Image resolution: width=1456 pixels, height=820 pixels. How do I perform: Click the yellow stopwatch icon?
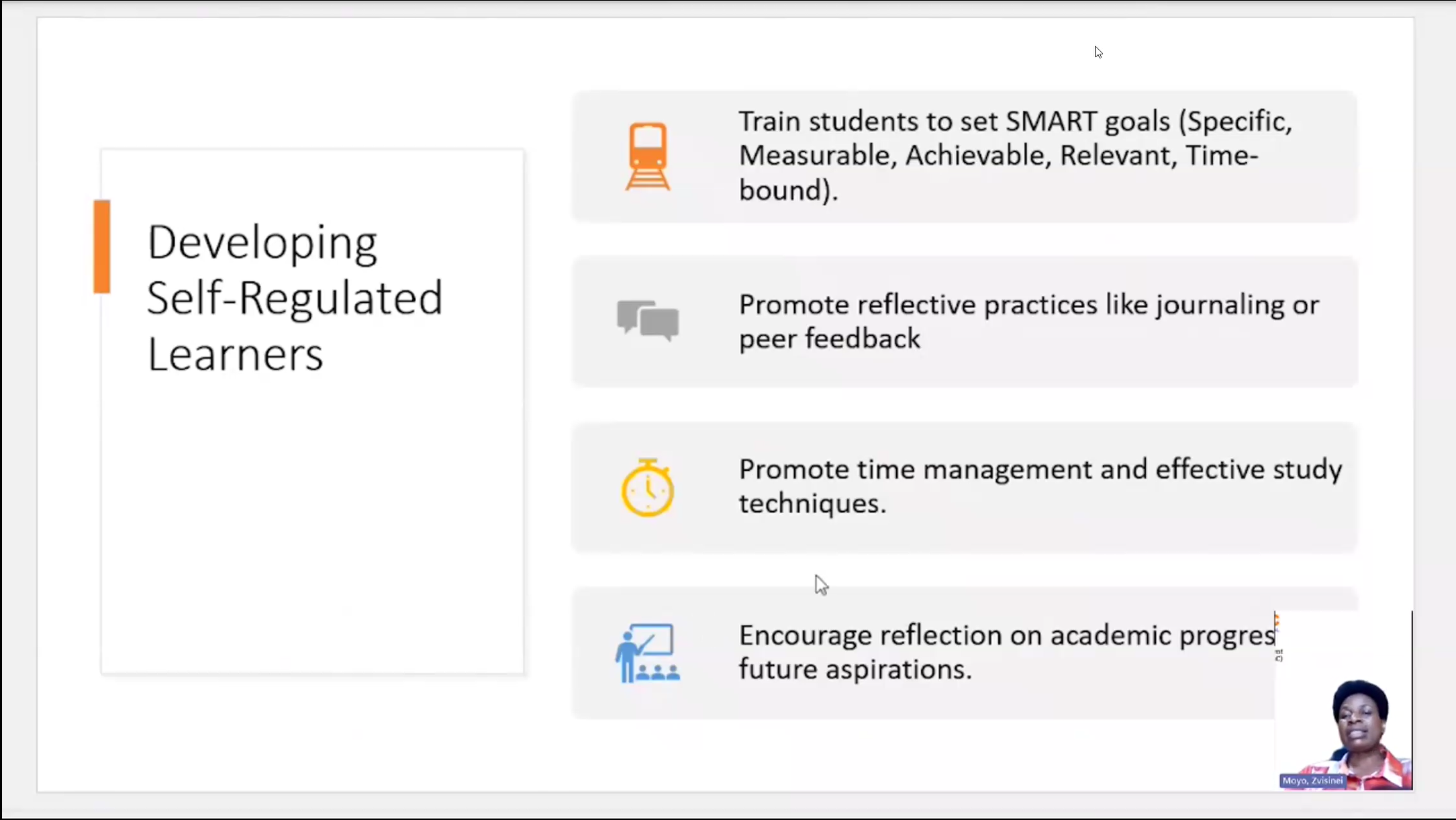(647, 488)
